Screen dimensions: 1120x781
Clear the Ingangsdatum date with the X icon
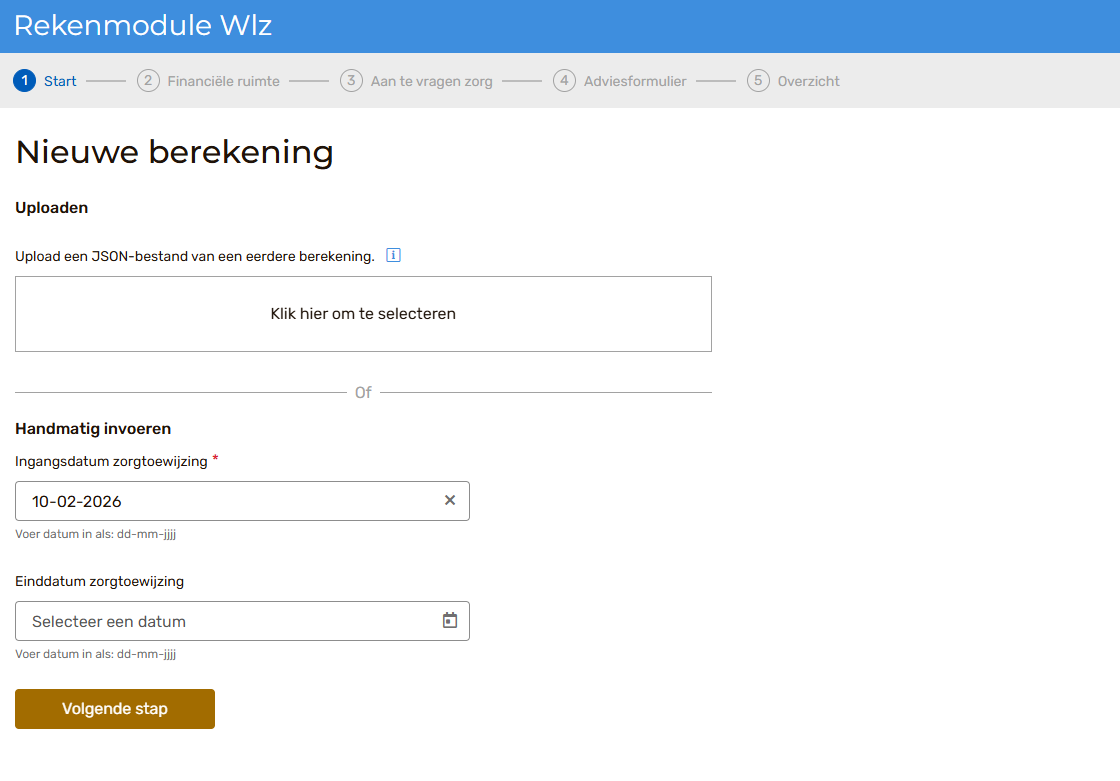[450, 501]
